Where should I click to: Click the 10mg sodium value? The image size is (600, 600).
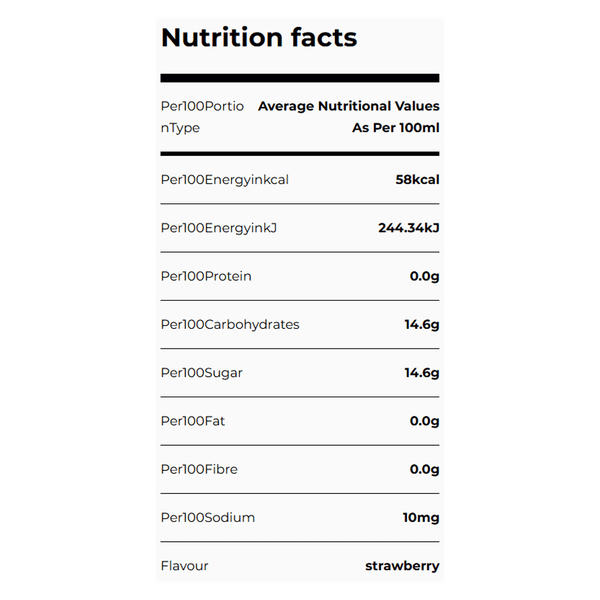tap(420, 517)
